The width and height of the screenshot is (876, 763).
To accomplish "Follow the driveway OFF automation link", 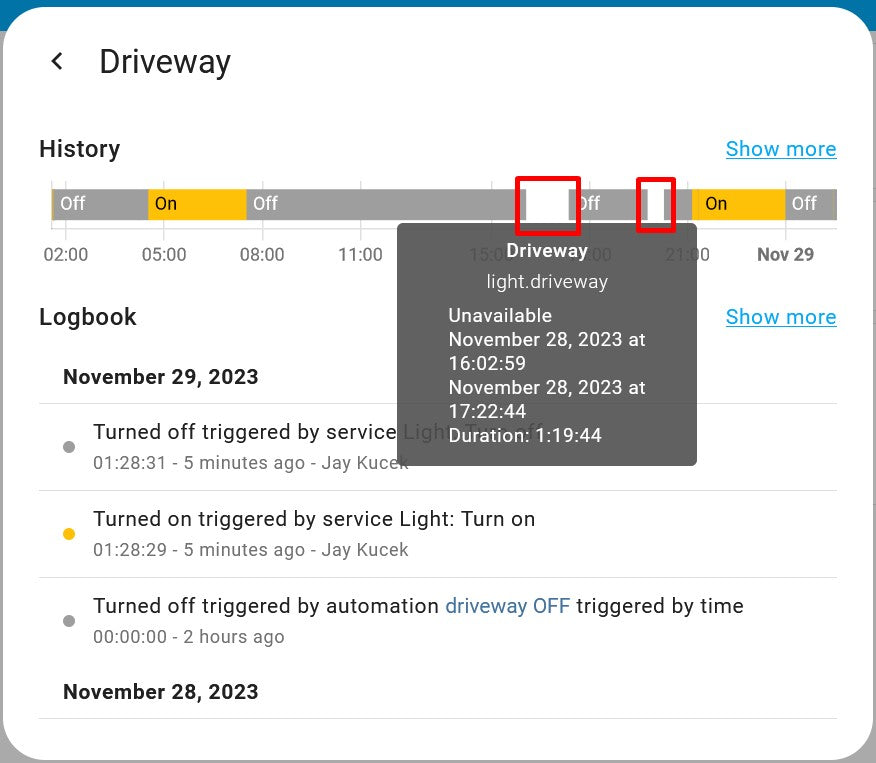I will tap(507, 606).
